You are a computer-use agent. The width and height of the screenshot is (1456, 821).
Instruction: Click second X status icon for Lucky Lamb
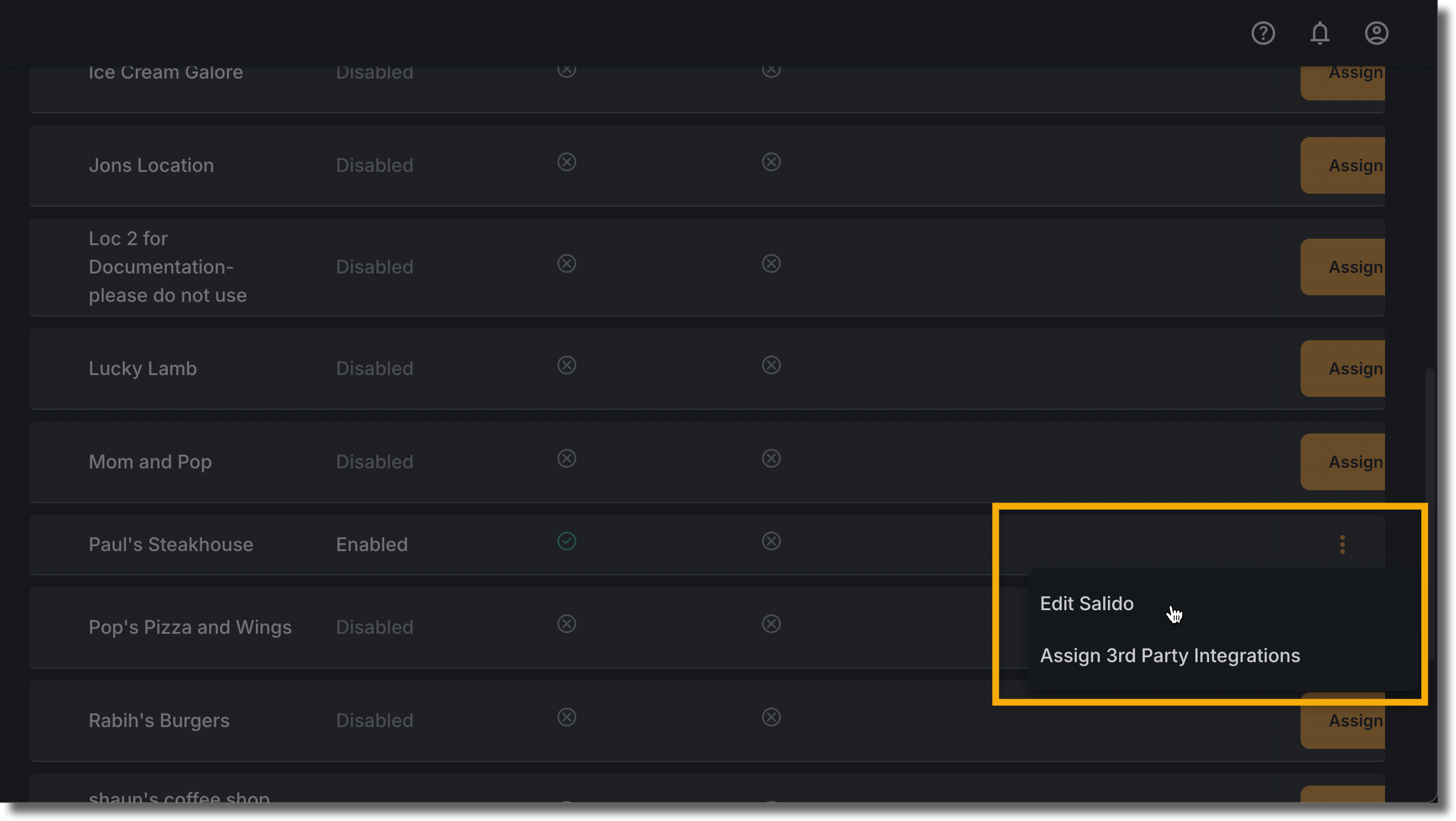coord(771,365)
